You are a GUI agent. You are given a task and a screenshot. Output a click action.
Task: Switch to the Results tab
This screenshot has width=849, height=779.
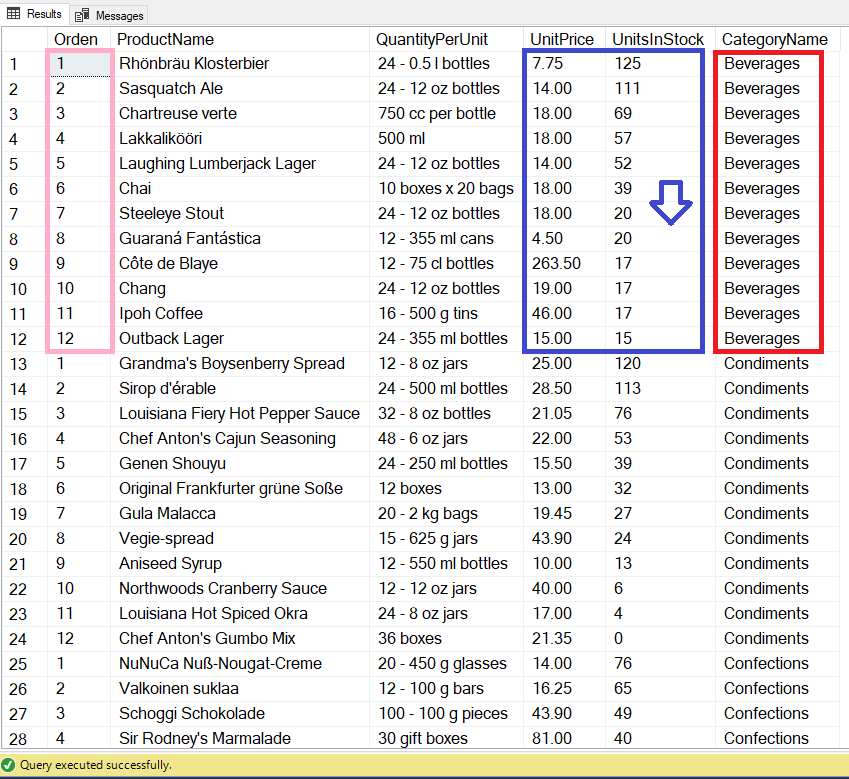click(x=34, y=14)
